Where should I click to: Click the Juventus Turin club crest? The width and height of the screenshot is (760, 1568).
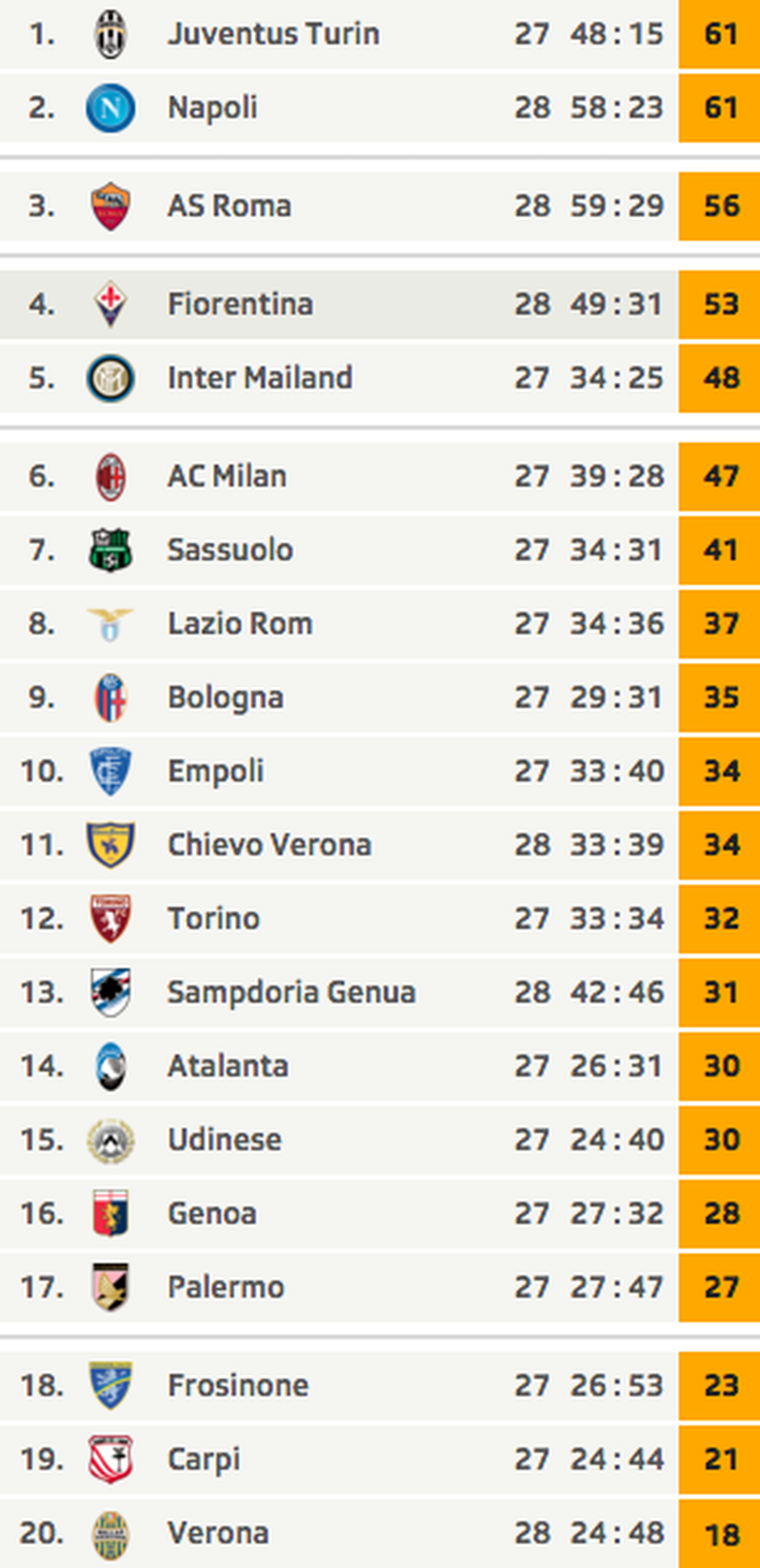click(110, 34)
